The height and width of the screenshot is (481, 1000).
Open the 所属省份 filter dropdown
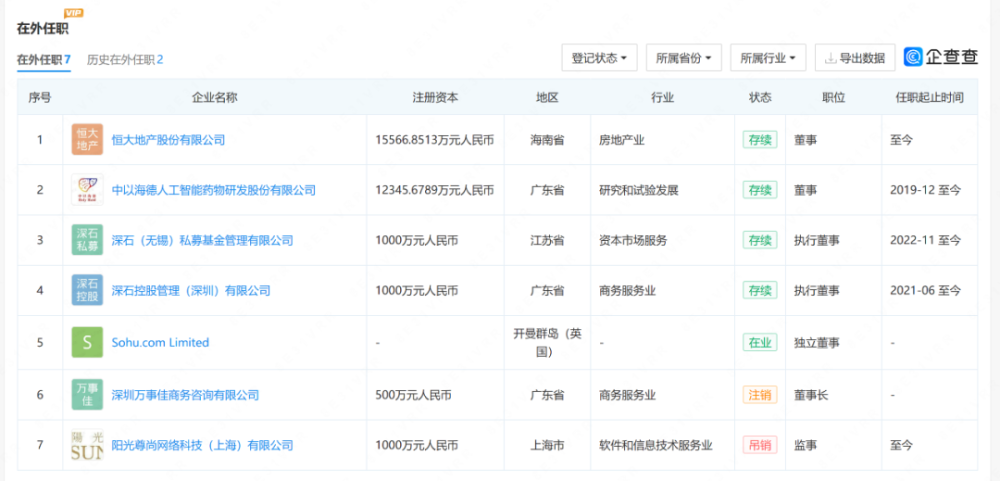[x=684, y=58]
